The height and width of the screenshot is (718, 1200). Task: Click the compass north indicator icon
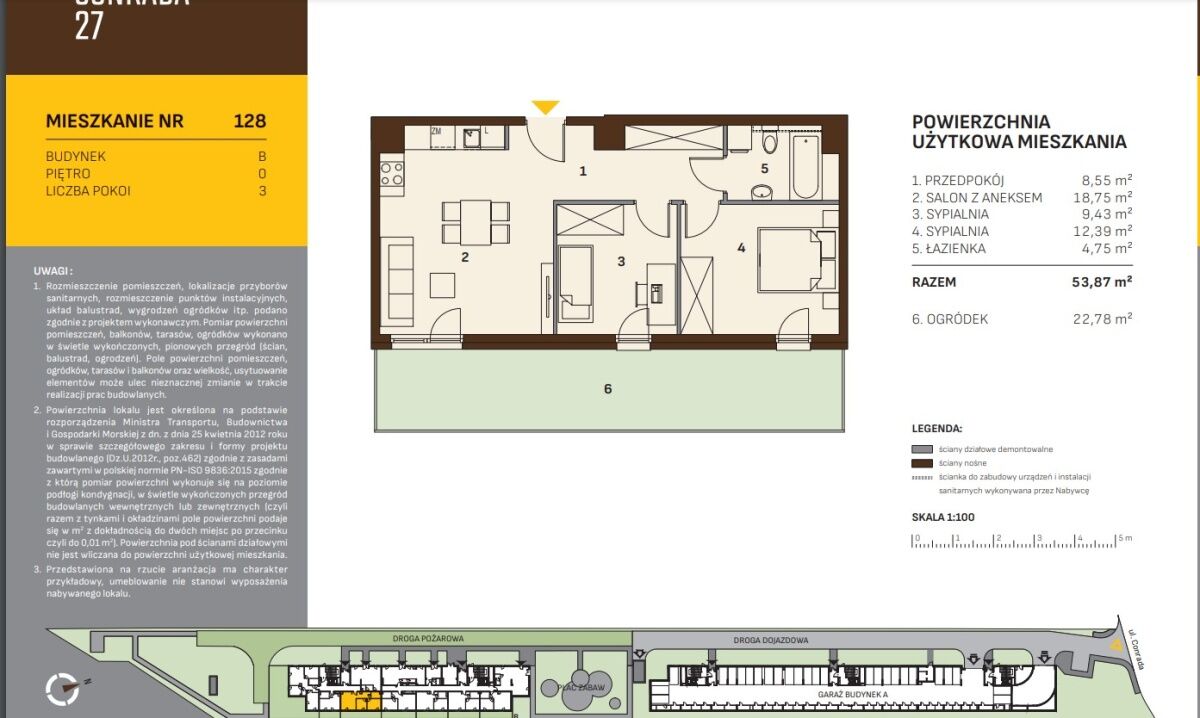63,688
